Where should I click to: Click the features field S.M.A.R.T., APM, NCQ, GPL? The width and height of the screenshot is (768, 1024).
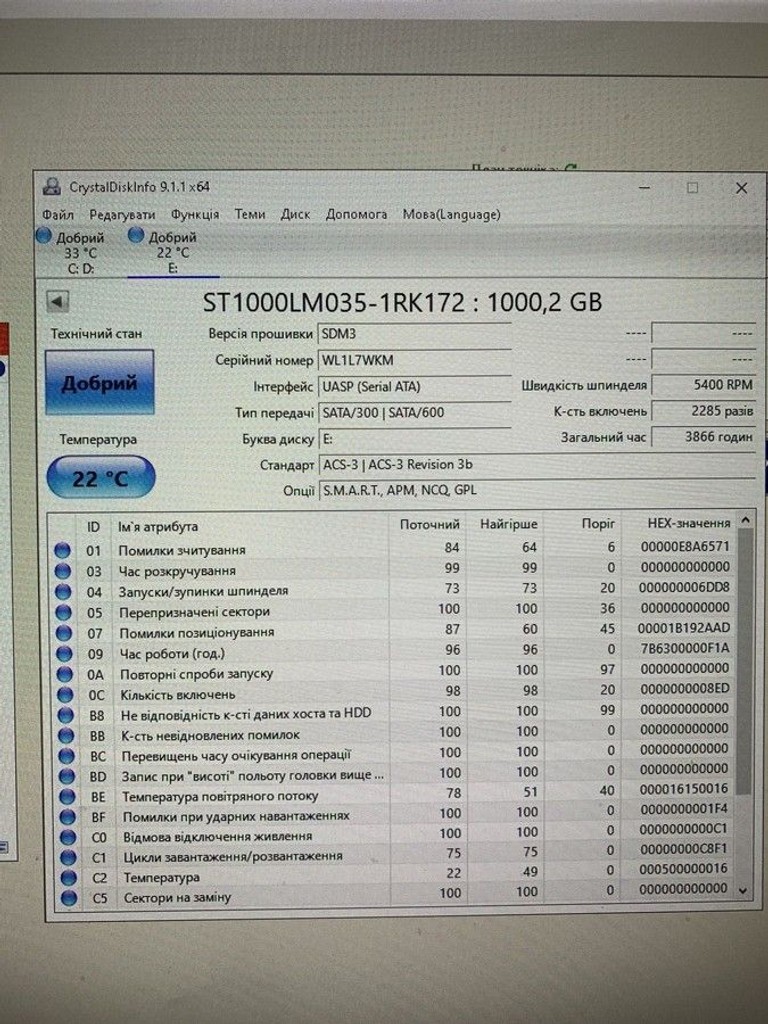pos(537,490)
